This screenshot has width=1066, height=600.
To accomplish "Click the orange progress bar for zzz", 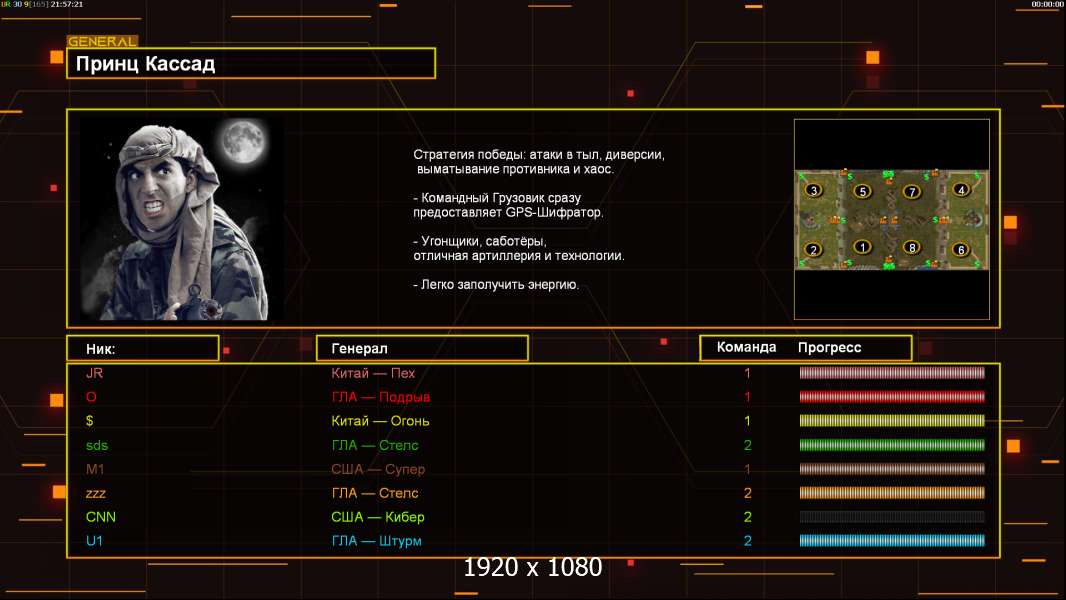I will 892,493.
